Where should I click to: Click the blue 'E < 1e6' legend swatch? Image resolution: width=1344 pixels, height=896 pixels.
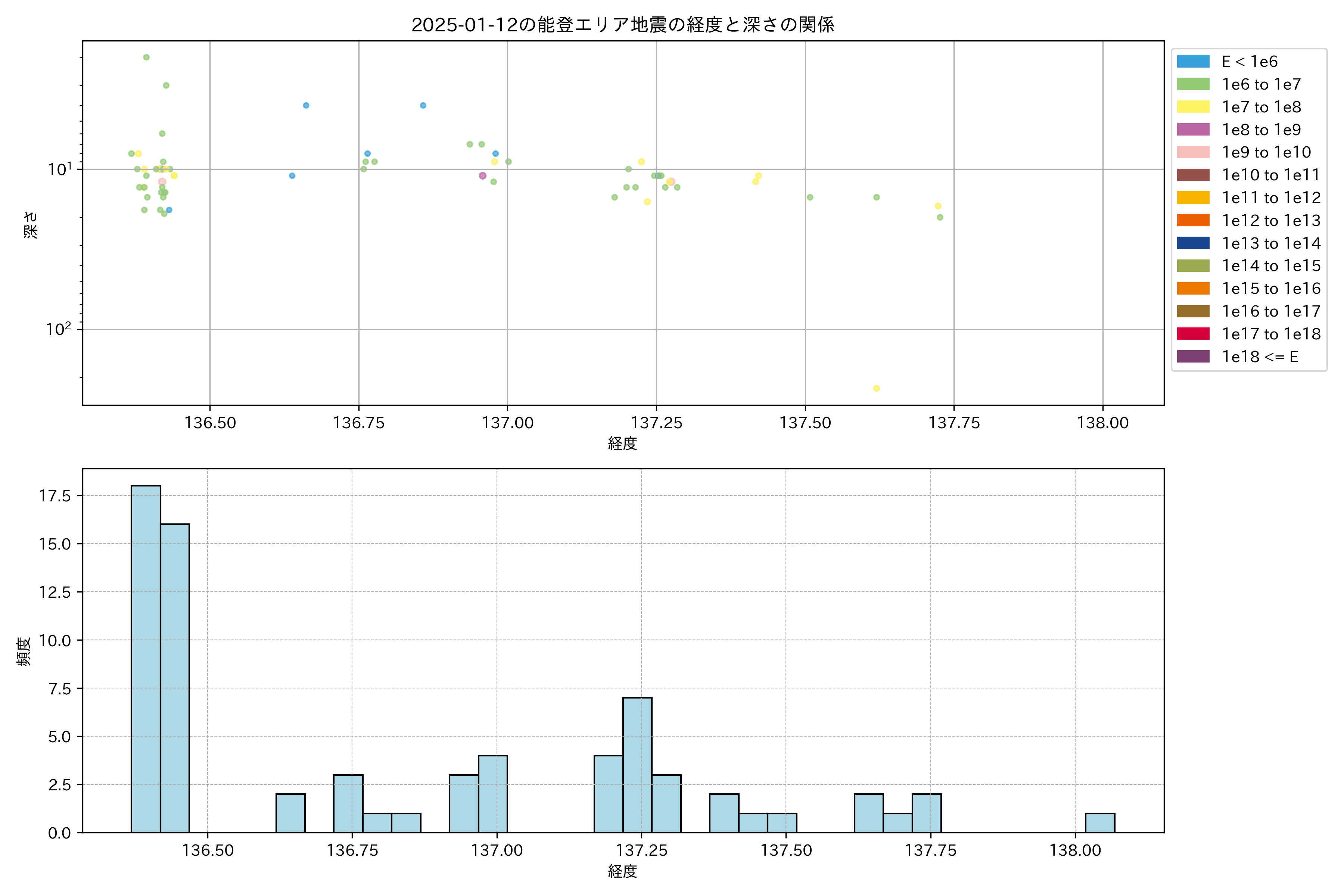pos(1192,61)
